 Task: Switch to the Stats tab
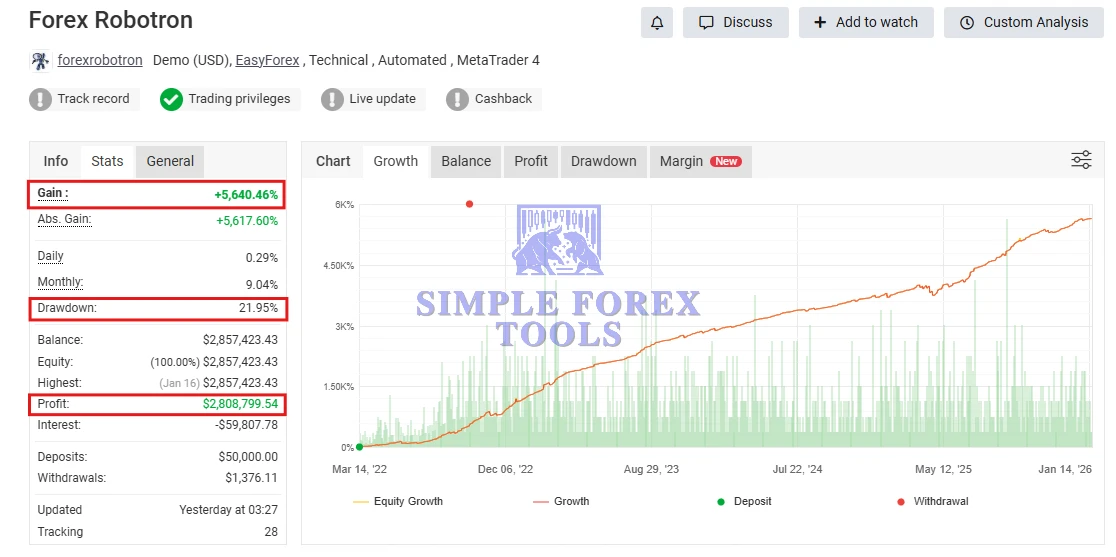coord(107,161)
